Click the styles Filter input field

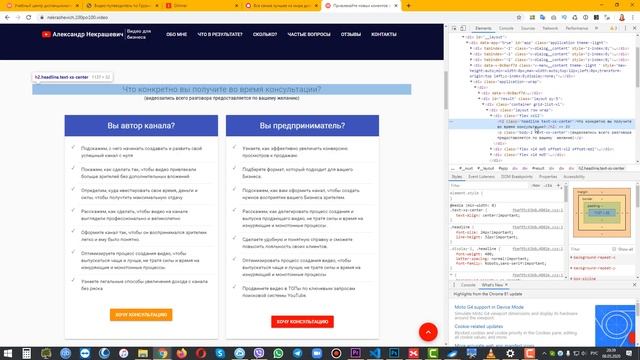coord(489,186)
